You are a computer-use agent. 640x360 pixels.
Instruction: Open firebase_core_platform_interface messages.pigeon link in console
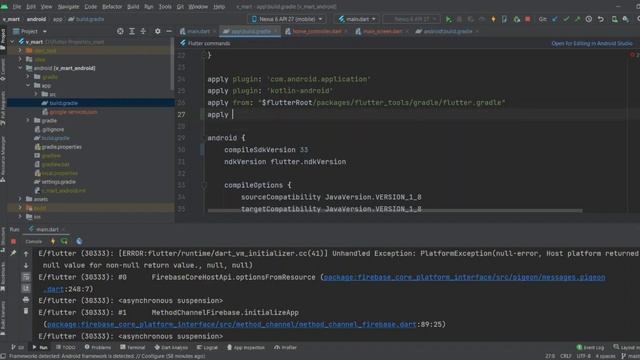464,277
